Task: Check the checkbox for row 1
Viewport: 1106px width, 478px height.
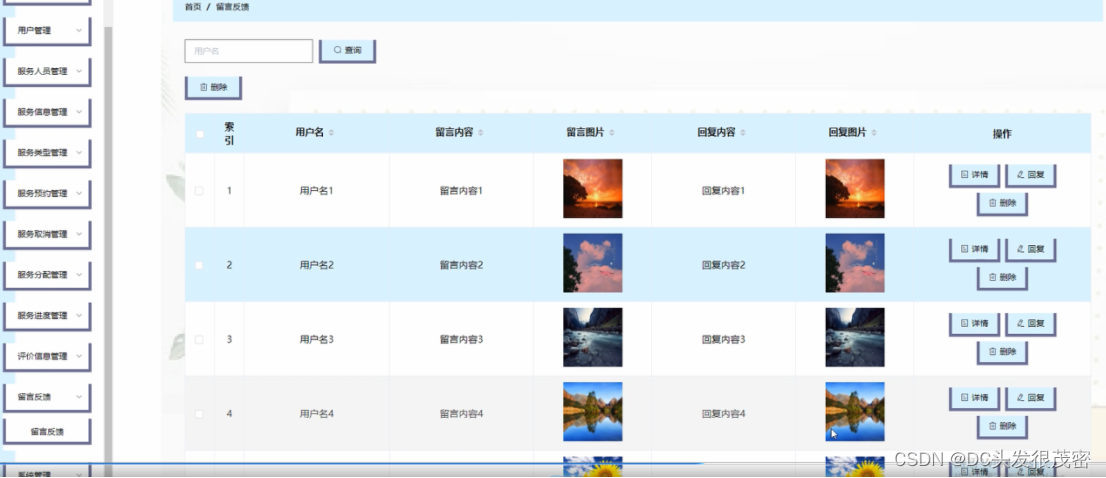Action: click(x=199, y=191)
